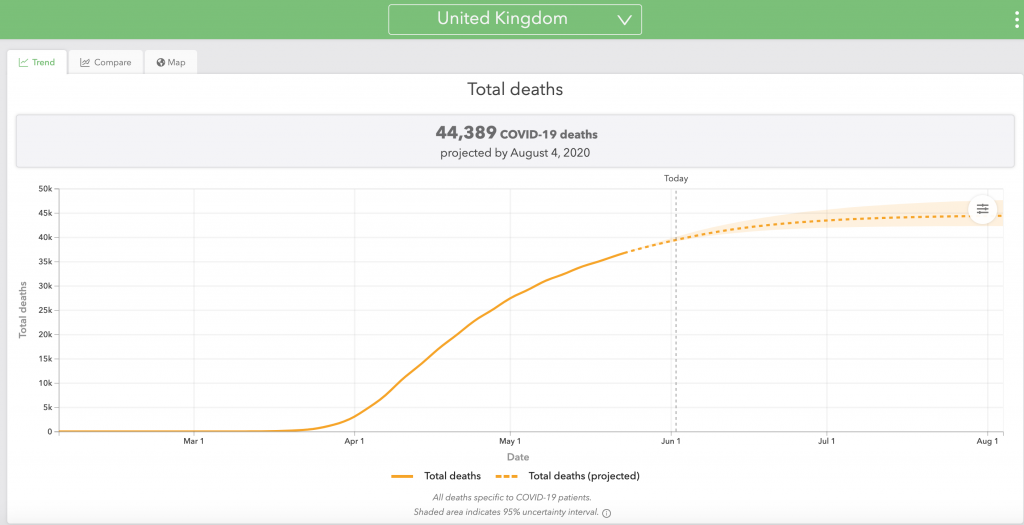The height and width of the screenshot is (525, 1024).
Task: Switch to the Trend tab
Action: coord(37,63)
